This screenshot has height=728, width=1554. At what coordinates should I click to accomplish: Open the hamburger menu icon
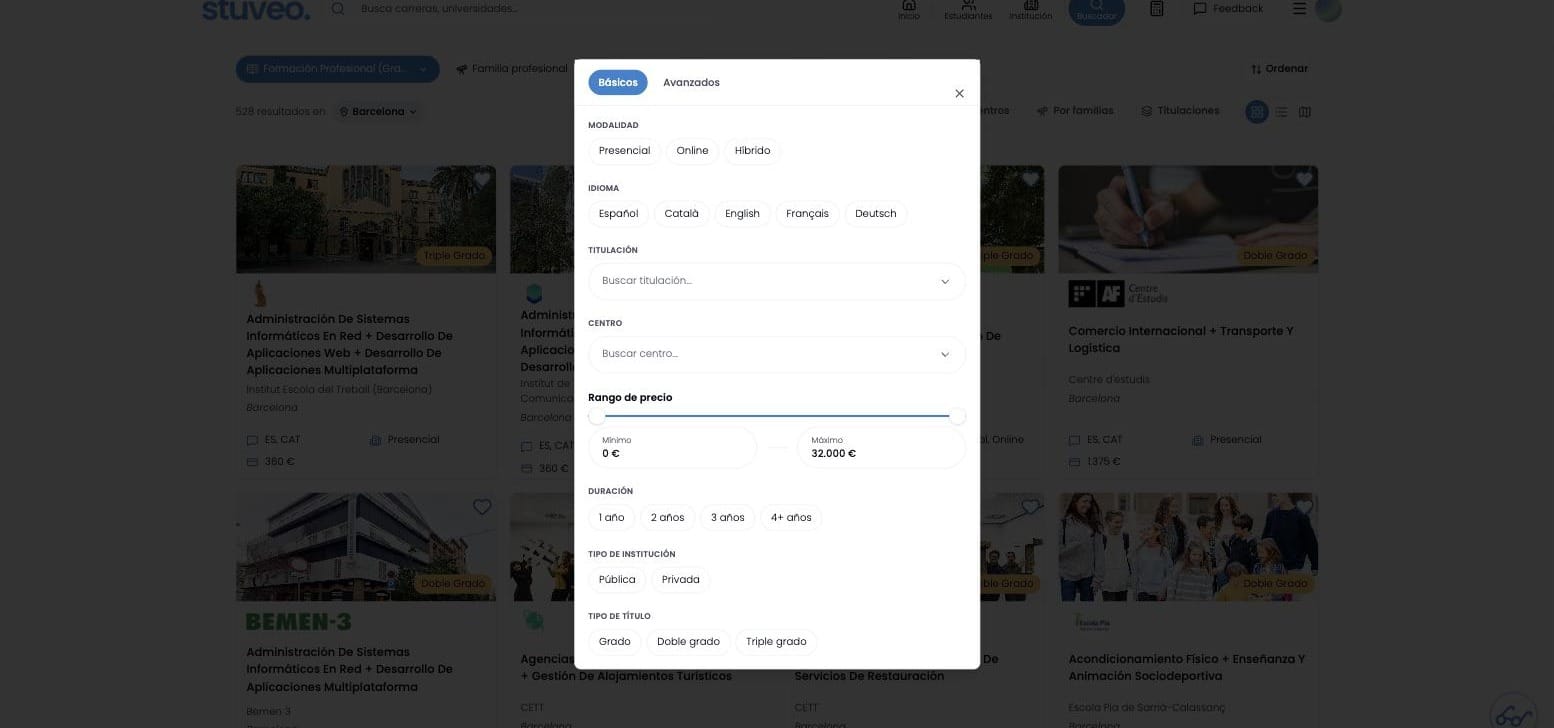1299,9
